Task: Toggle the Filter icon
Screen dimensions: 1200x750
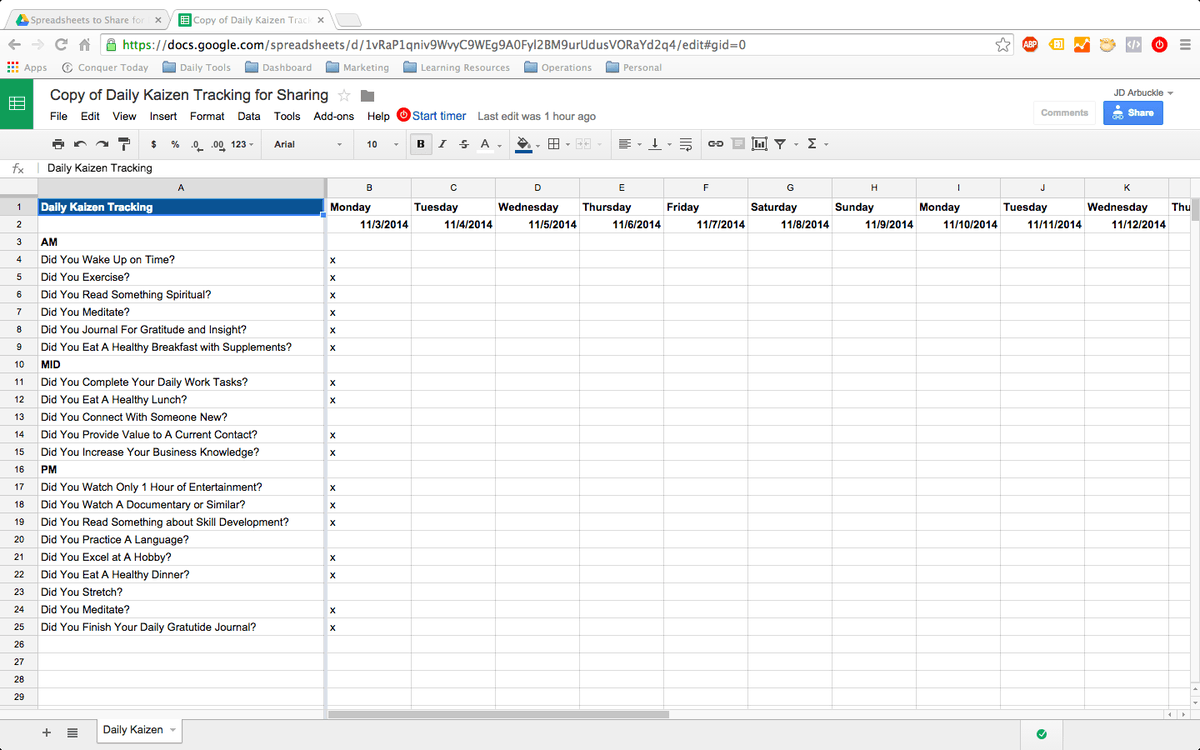Action: click(780, 144)
